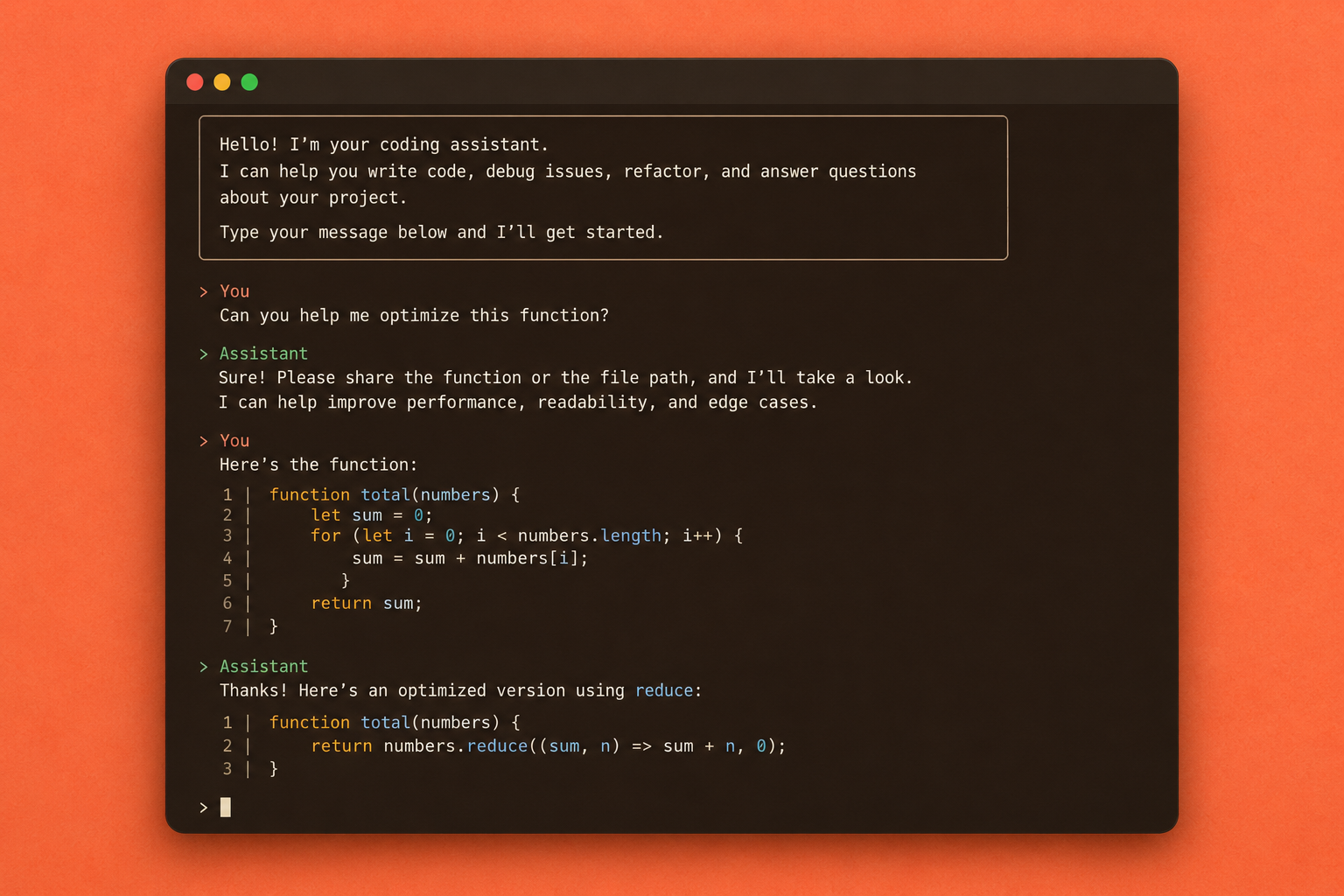Click the for loop code line

pyautogui.click(x=527, y=535)
